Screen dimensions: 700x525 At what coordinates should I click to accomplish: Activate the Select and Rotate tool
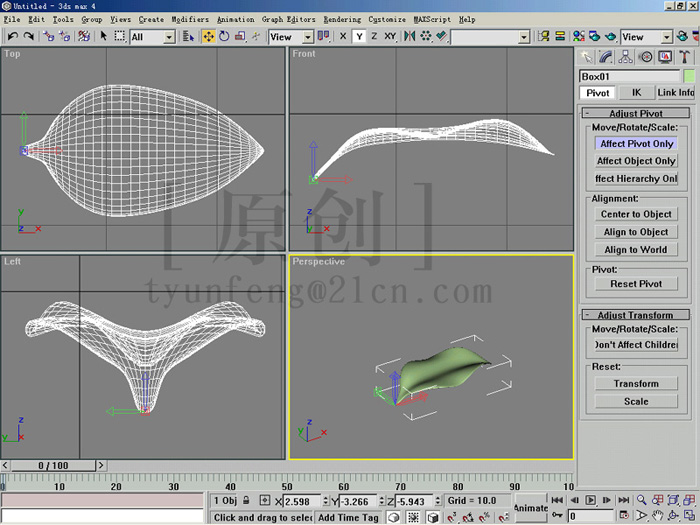pos(224,37)
